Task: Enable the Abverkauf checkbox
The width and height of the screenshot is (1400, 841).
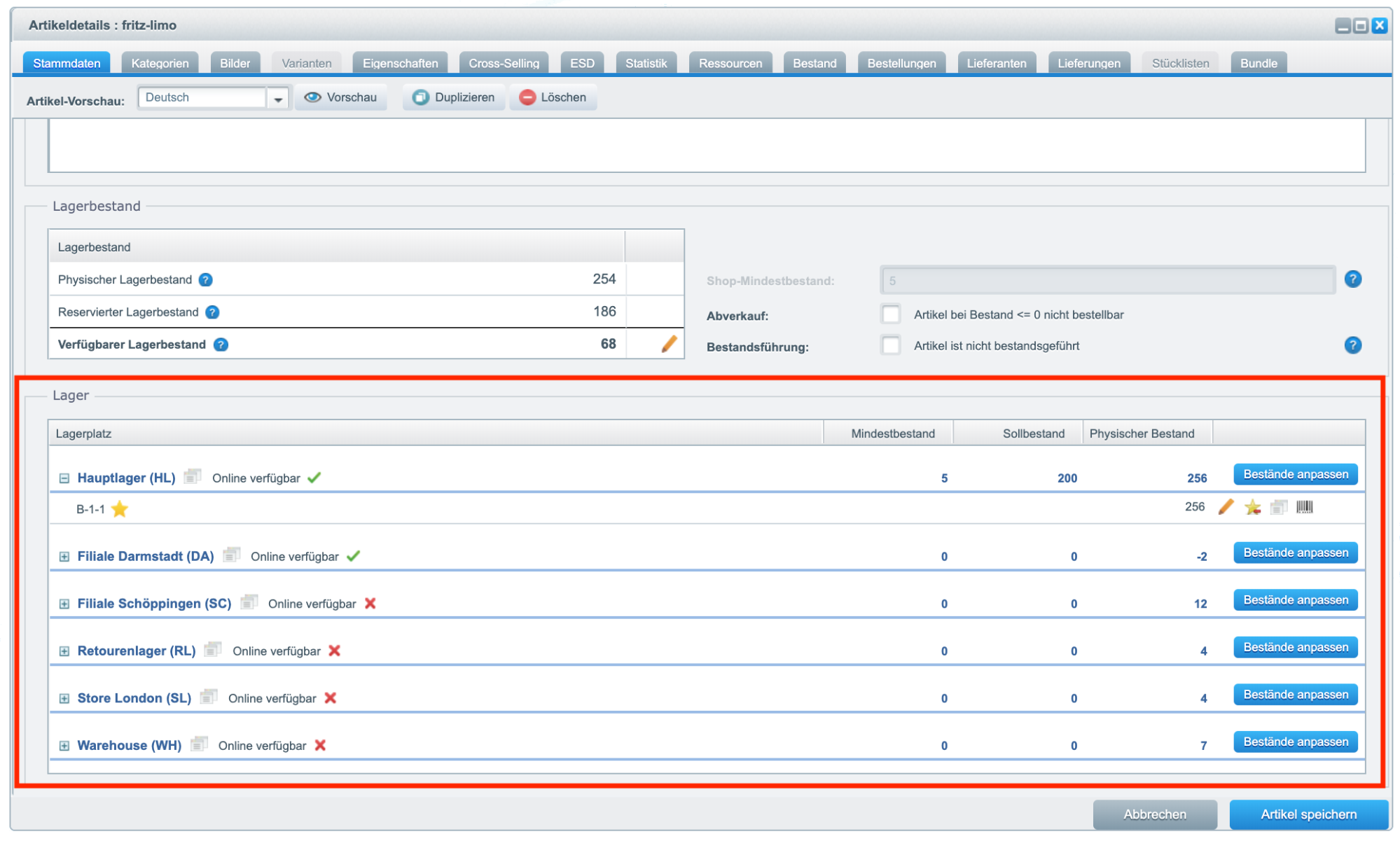Action: coord(890,314)
